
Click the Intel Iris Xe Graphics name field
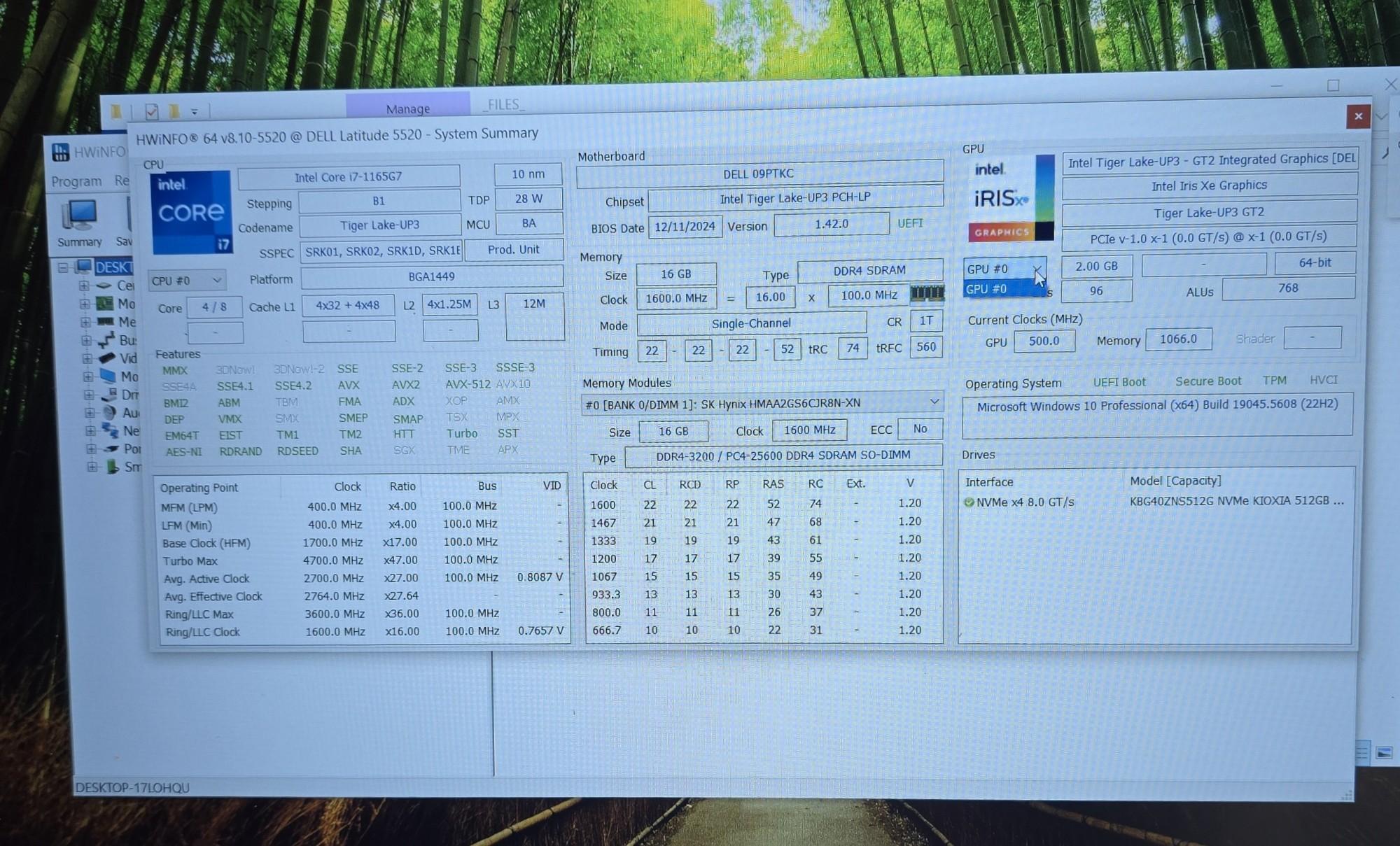(x=1209, y=185)
